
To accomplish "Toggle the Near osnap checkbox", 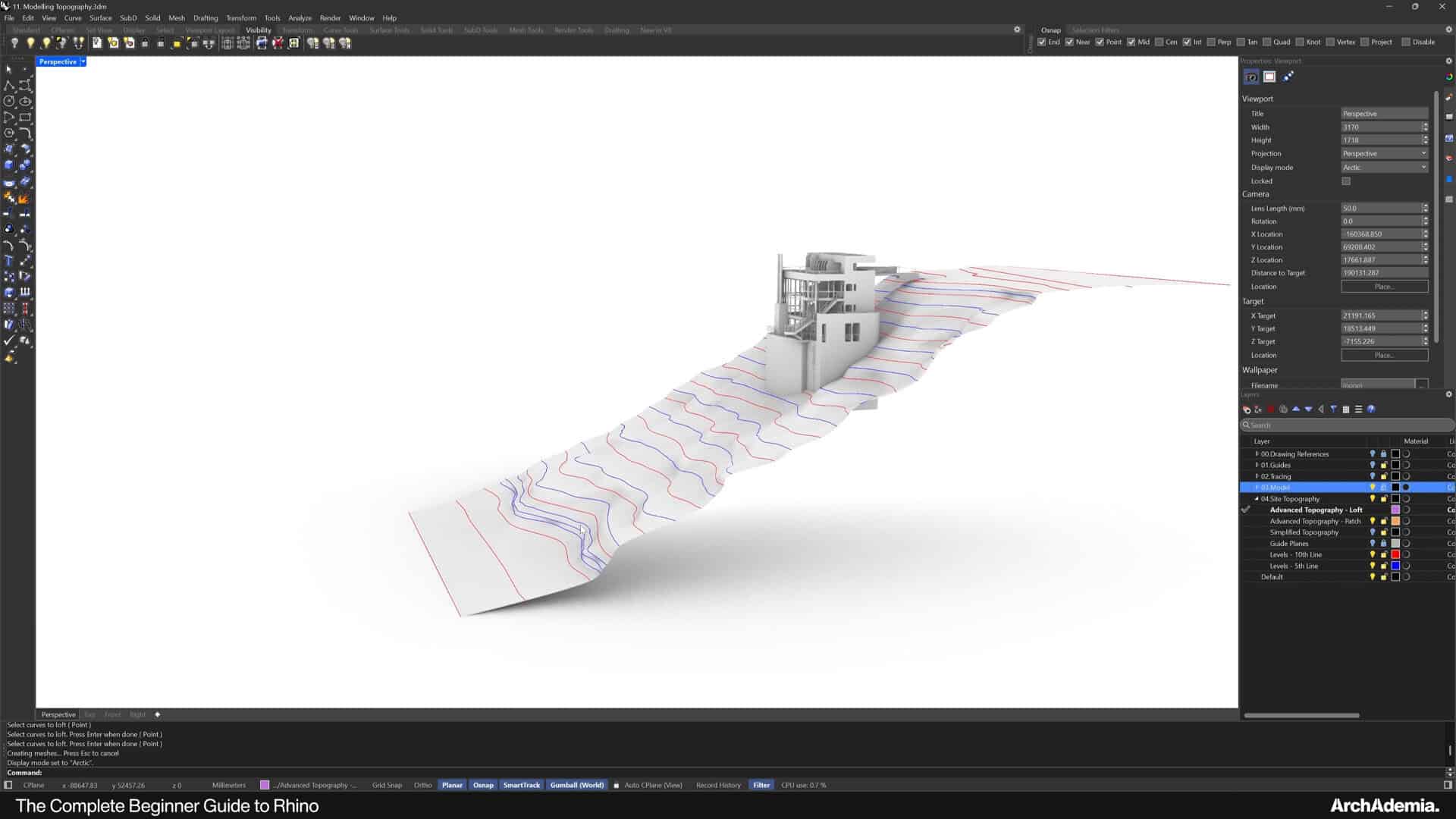I will click(x=1069, y=42).
